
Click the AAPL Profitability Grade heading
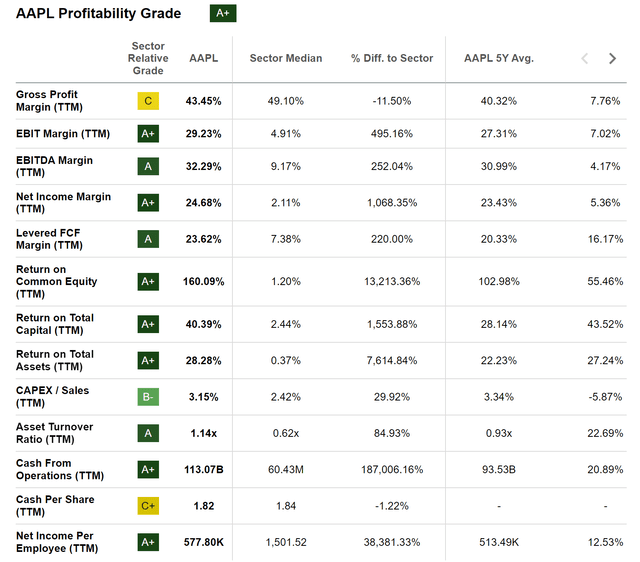[99, 14]
